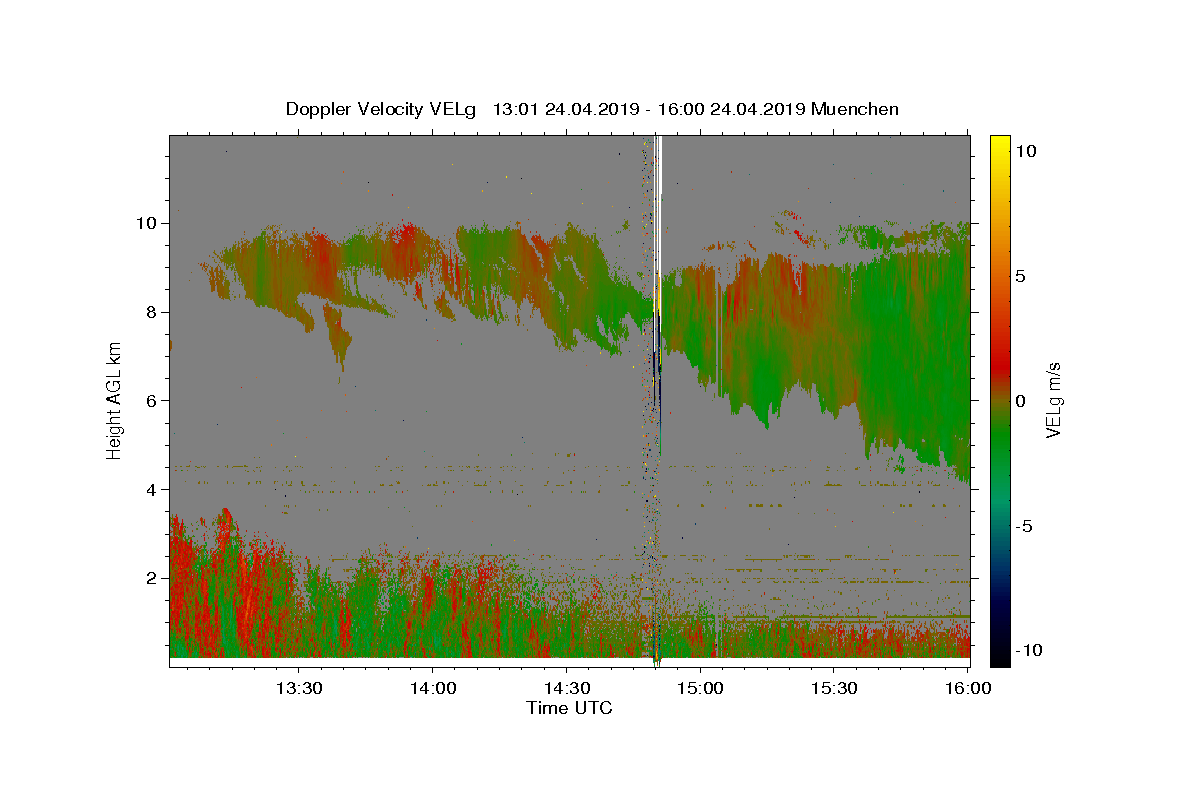The width and height of the screenshot is (1200, 800).
Task: Click the 'Height AGL km' axis label
Action: [115, 400]
